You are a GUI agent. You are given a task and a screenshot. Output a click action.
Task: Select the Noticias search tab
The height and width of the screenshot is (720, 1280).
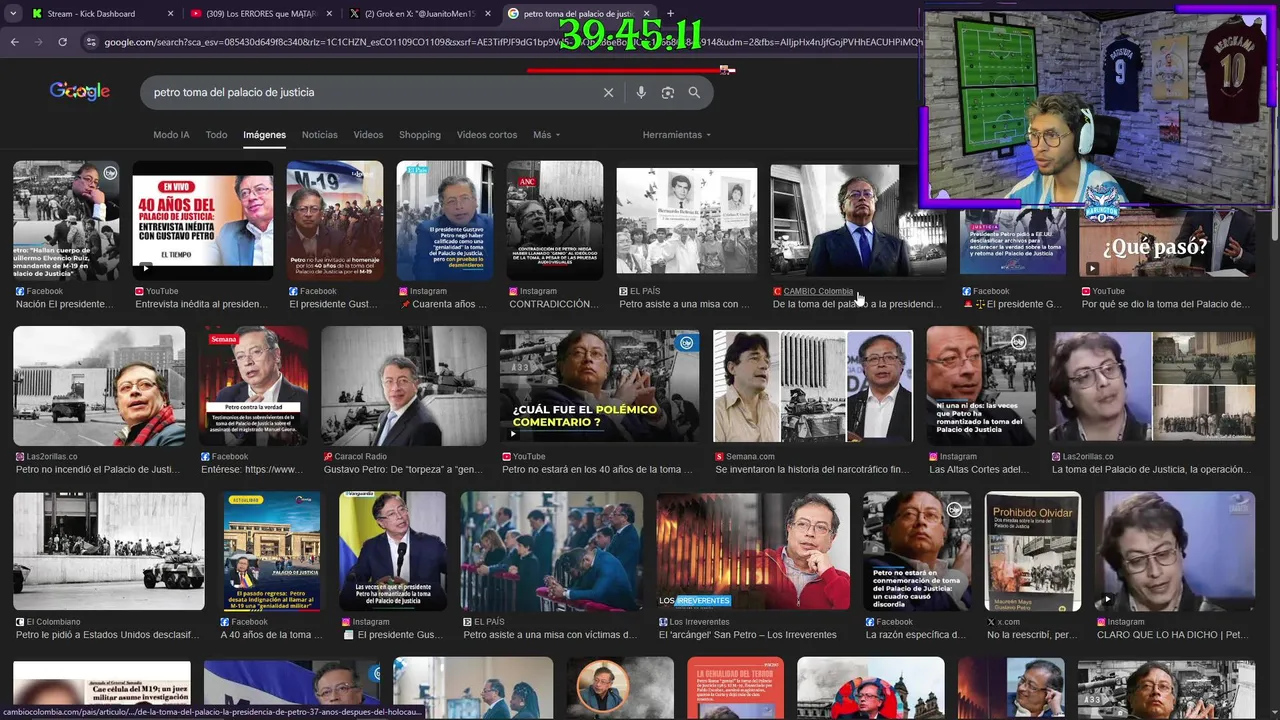pos(320,135)
